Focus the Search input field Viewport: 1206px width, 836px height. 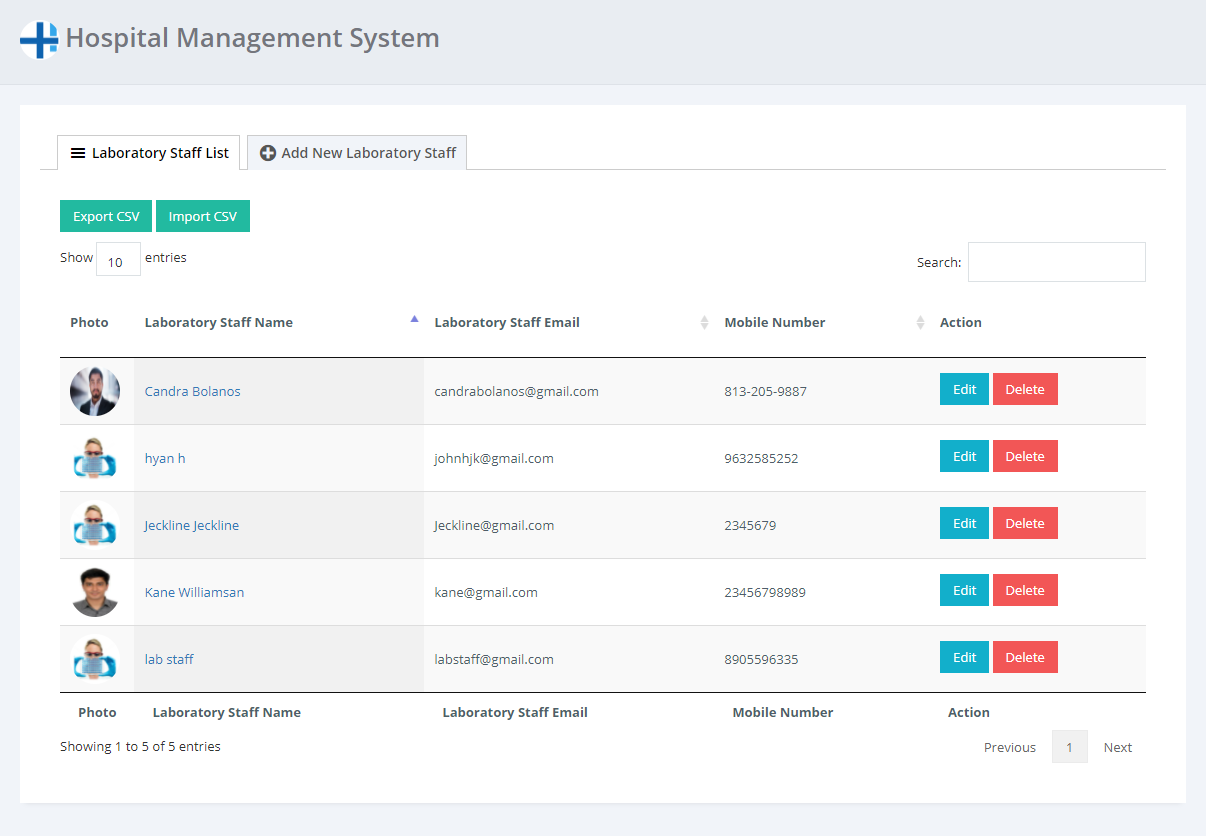point(1056,262)
